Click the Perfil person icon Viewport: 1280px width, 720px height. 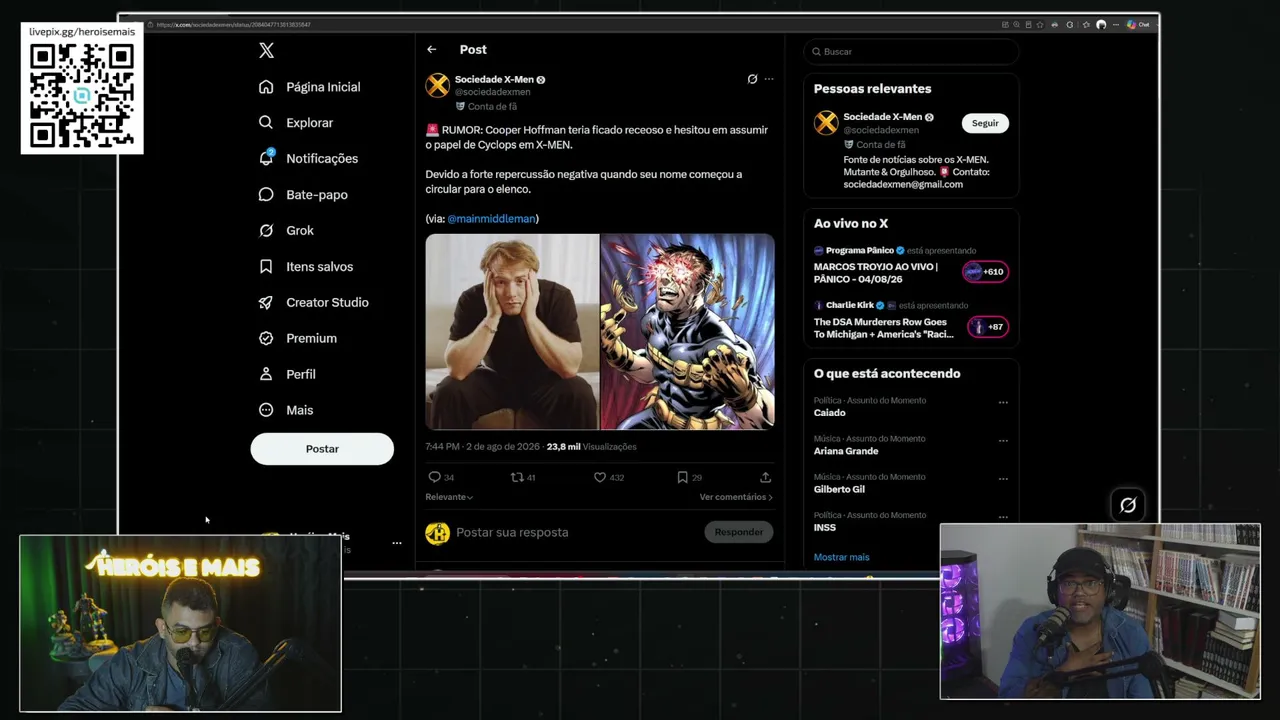266,375
